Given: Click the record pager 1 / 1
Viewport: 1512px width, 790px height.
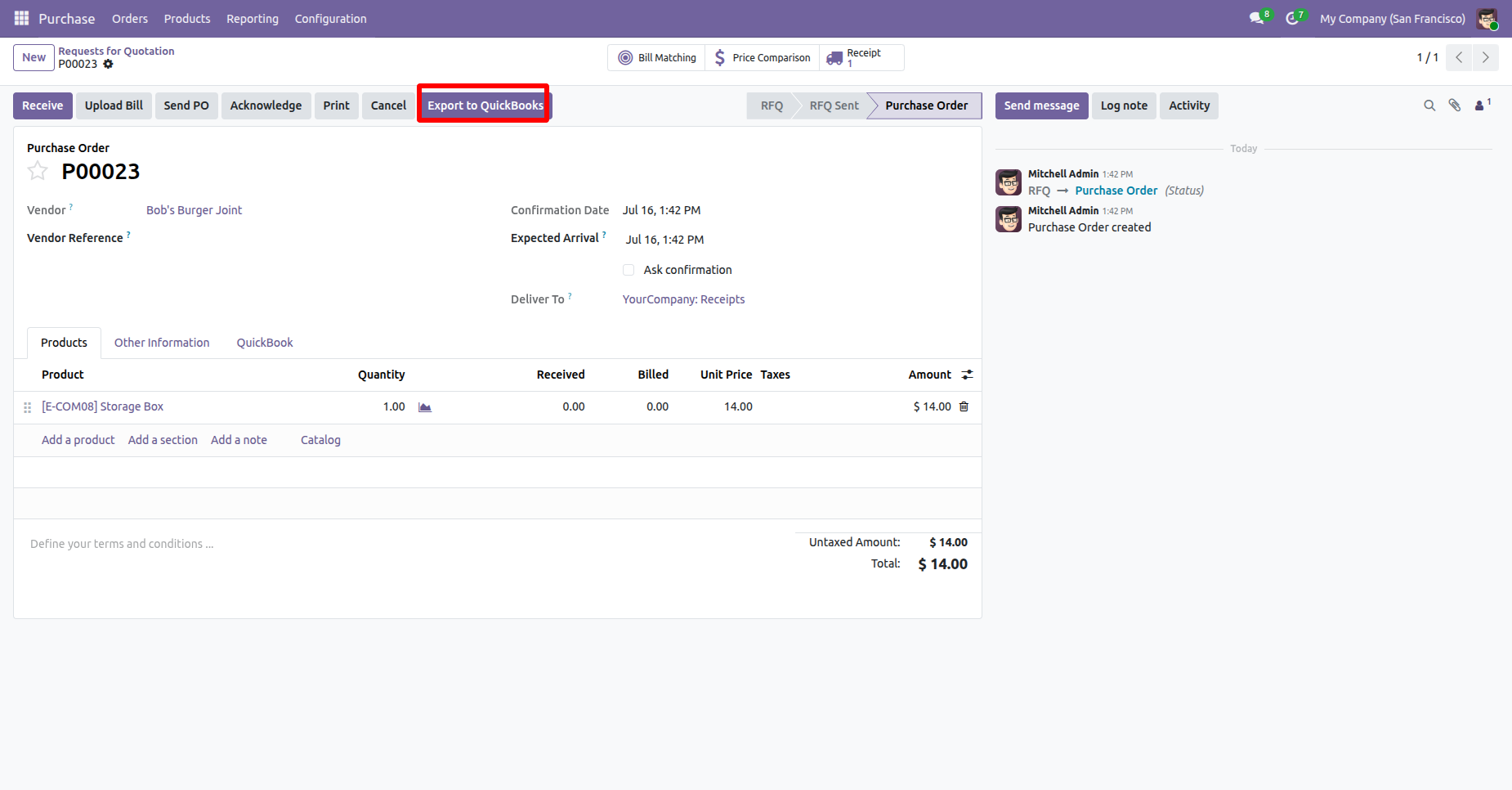Looking at the screenshot, I should coord(1427,57).
